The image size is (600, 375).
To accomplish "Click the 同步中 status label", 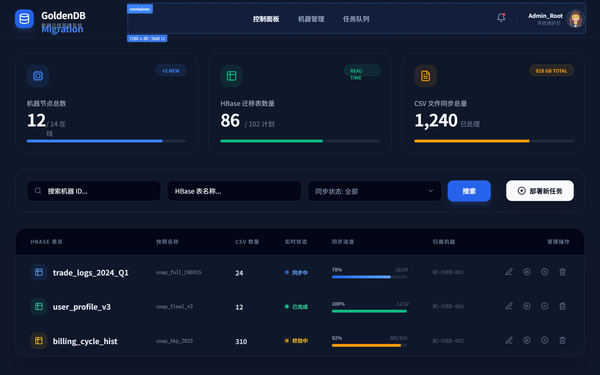I will [x=300, y=272].
